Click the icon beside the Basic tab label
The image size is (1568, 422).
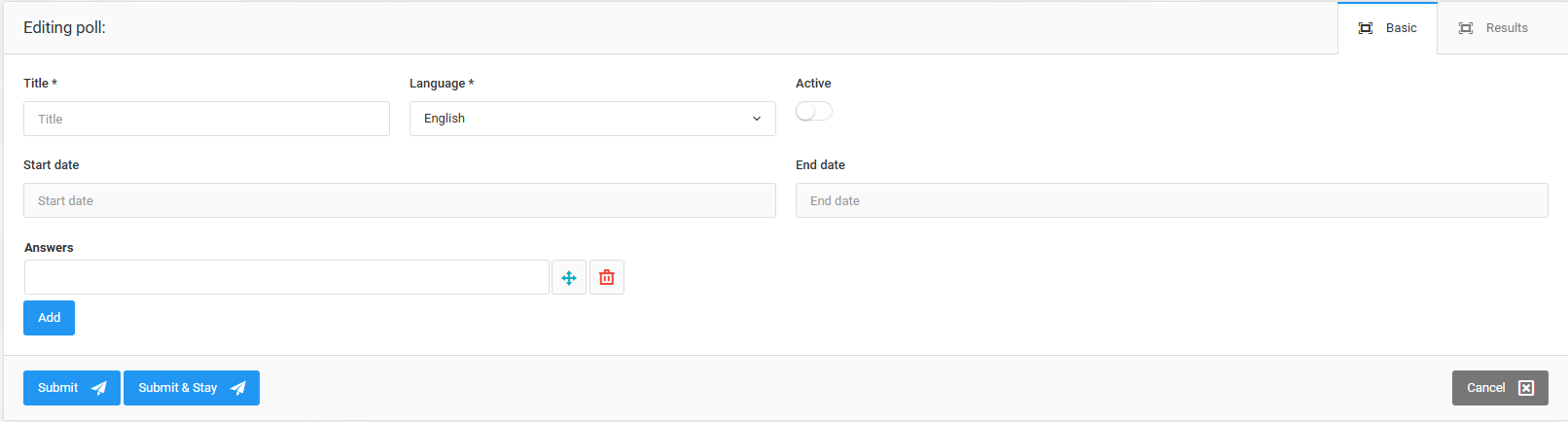tap(1366, 28)
